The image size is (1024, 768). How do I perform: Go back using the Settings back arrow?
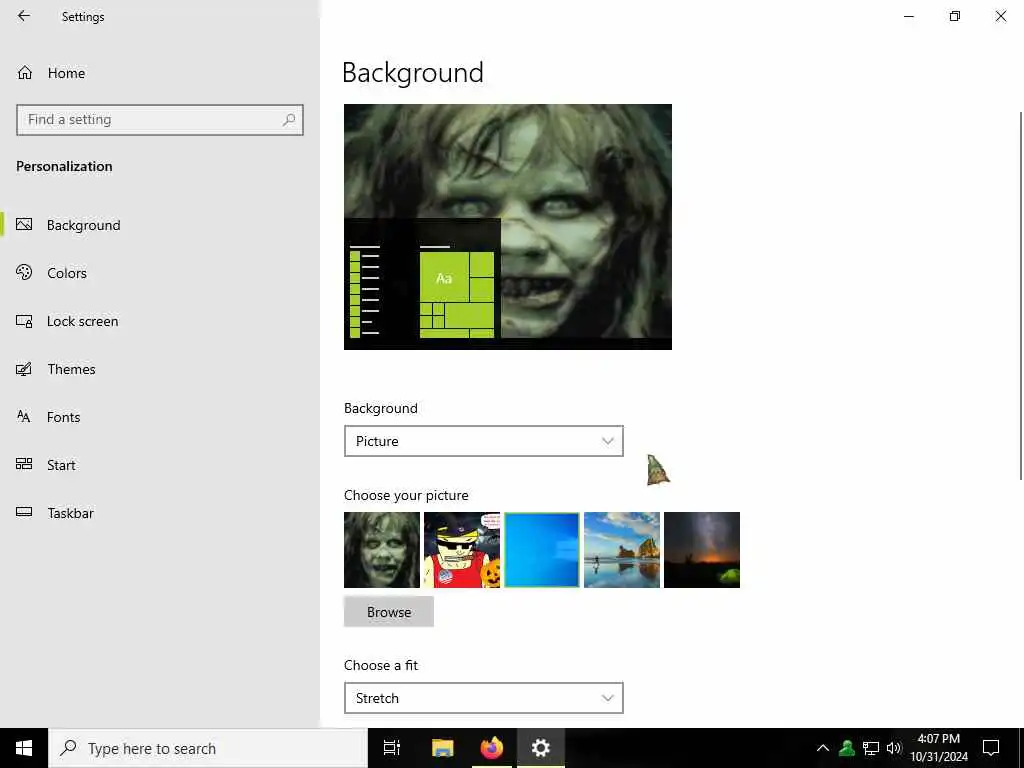24,16
